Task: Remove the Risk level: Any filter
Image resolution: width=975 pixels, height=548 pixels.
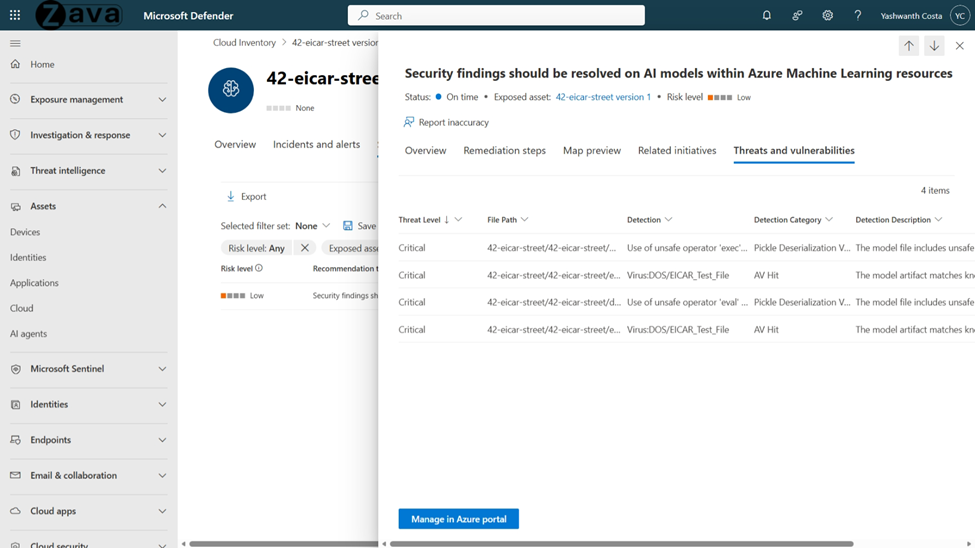Action: click(305, 248)
